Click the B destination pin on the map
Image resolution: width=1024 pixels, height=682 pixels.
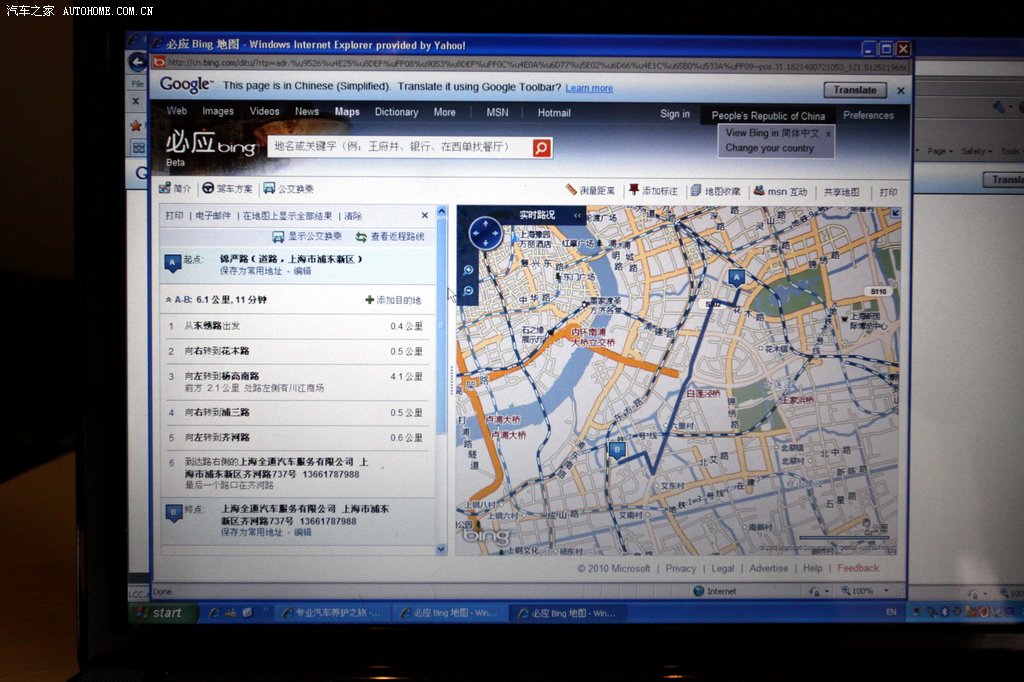(616, 451)
